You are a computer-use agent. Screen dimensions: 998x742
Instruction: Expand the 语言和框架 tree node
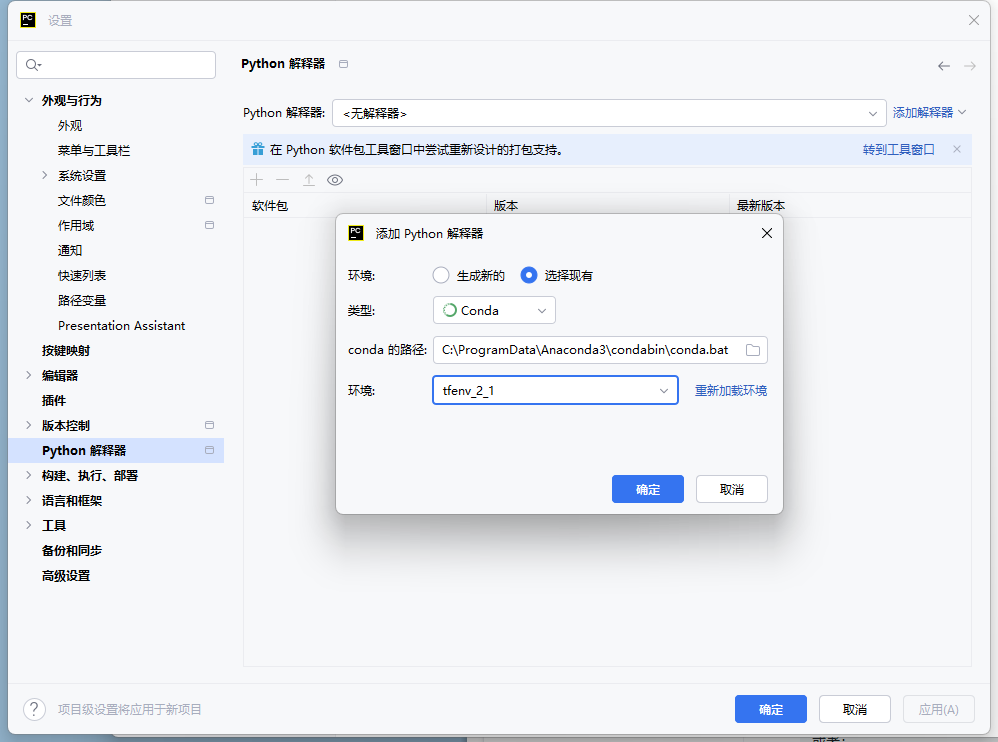pyautogui.click(x=29, y=500)
